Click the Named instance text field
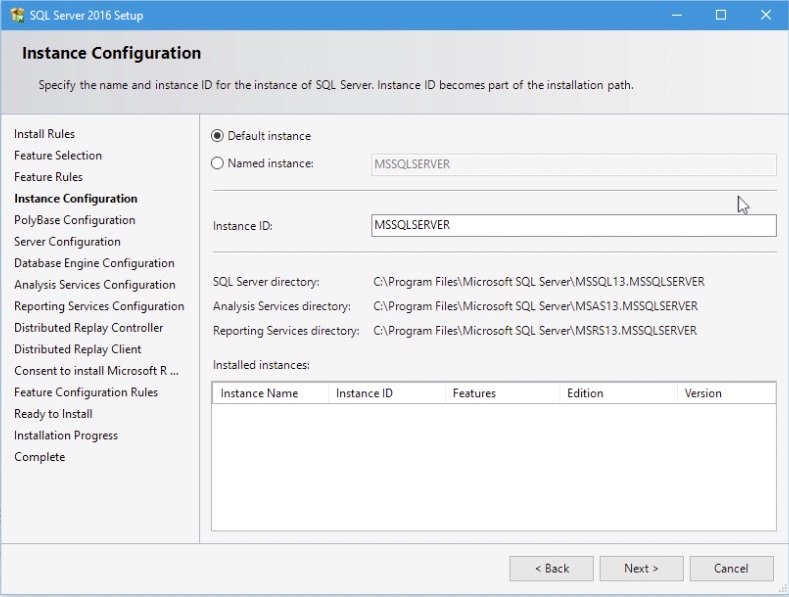 [x=574, y=165]
